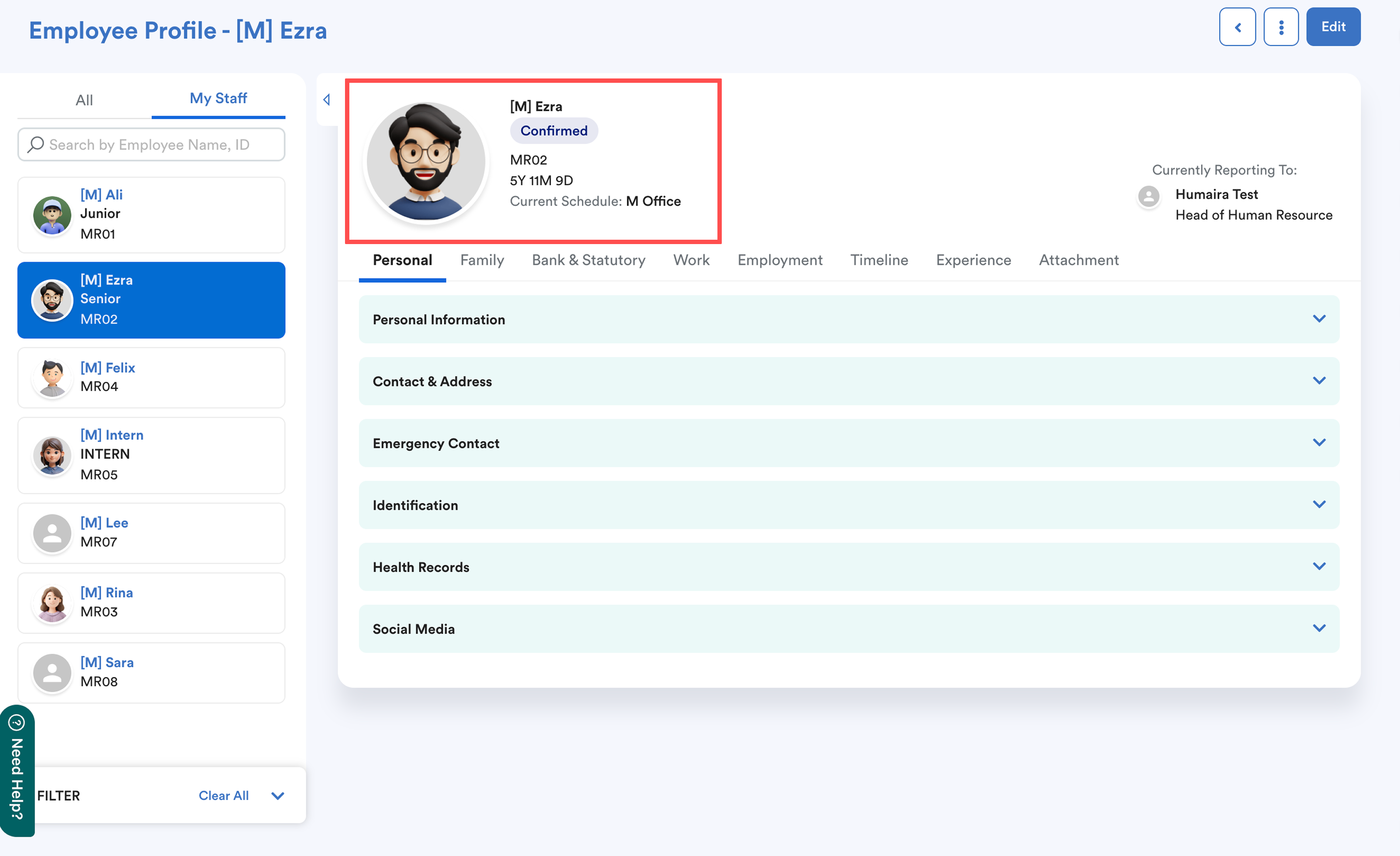Click the Need Help question icon
Image resolution: width=1400 pixels, height=856 pixels.
click(17, 723)
